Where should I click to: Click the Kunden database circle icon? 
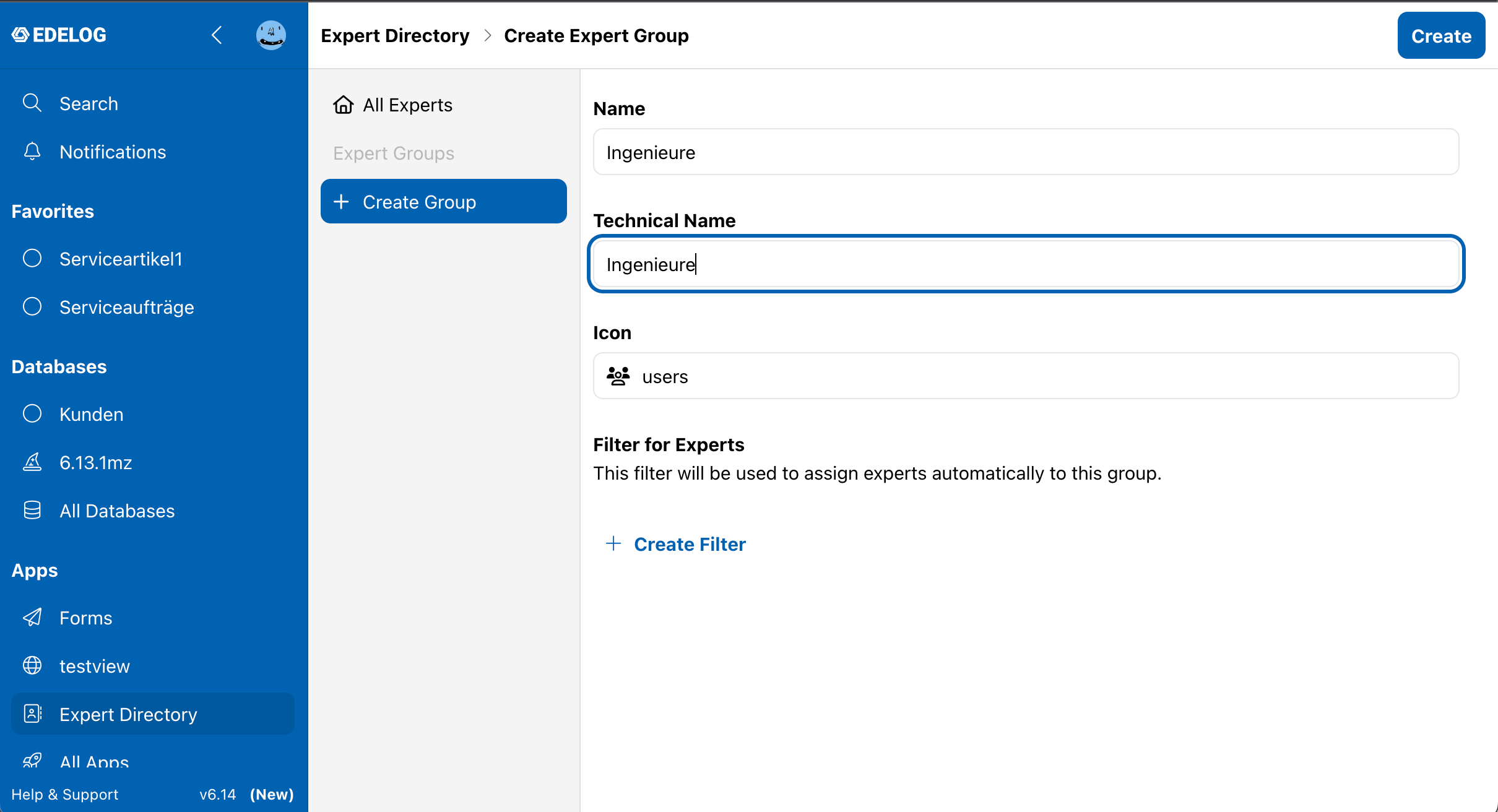tap(32, 413)
